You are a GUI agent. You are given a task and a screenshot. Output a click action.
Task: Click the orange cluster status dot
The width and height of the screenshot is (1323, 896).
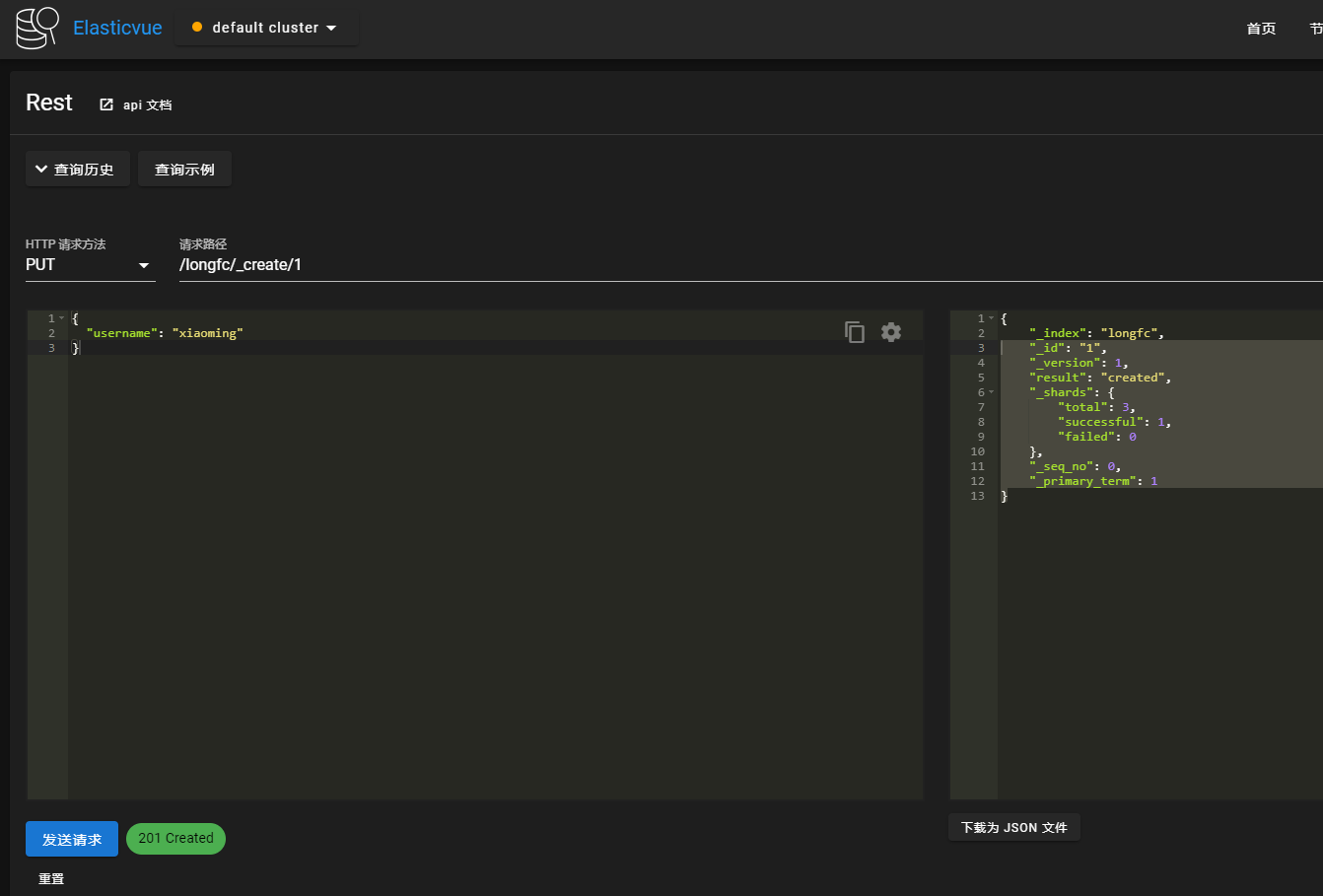click(197, 28)
